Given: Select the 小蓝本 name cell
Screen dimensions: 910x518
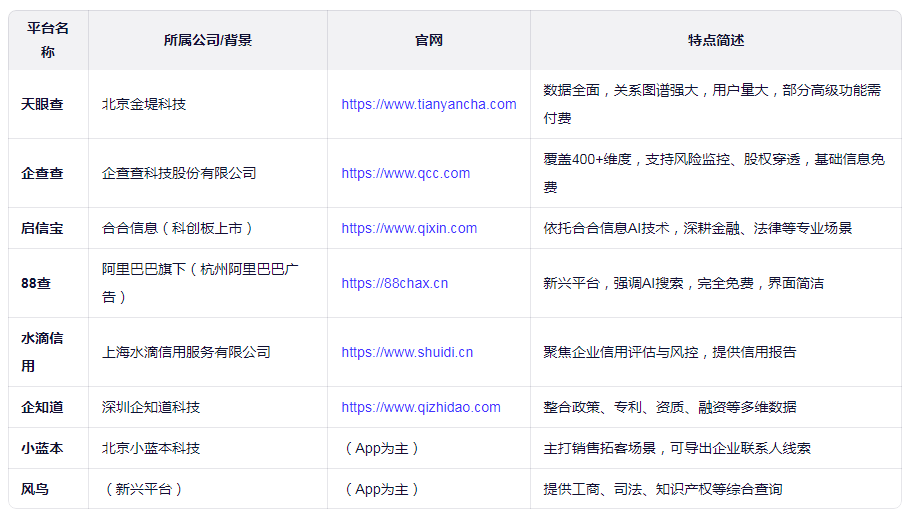Looking at the screenshot, I should click(x=42, y=448).
